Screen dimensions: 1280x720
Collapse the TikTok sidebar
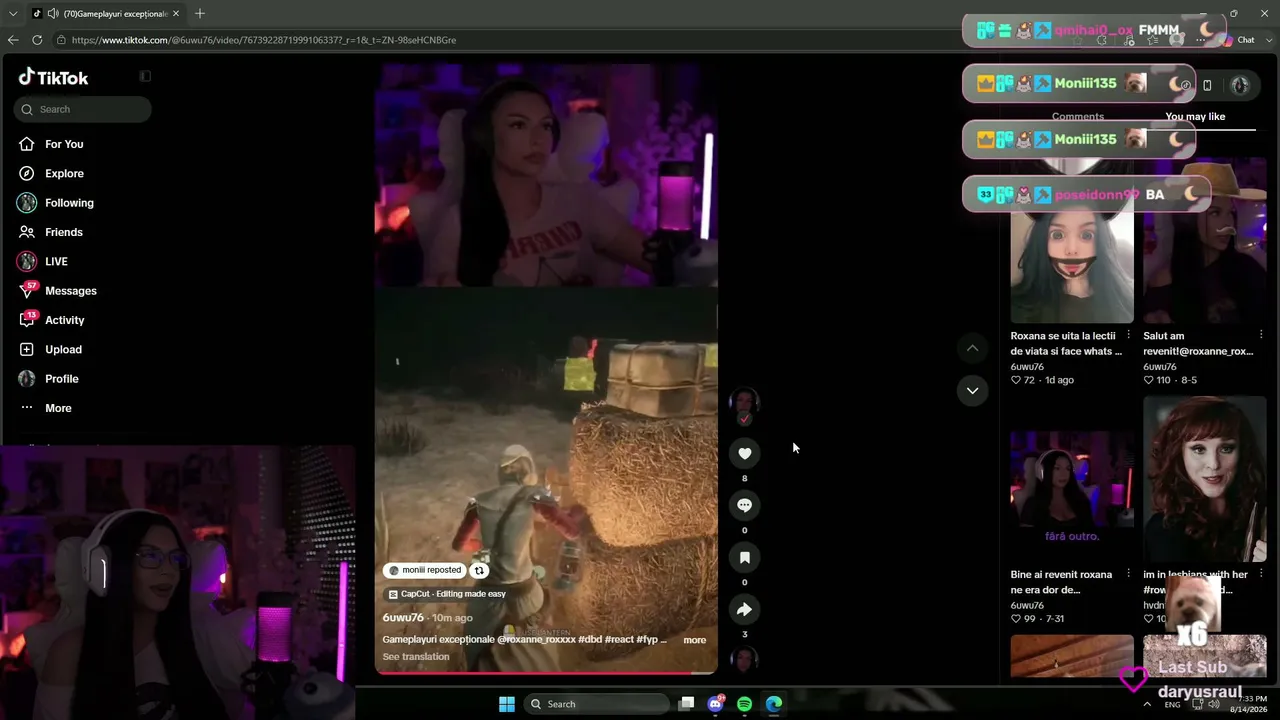[145, 76]
